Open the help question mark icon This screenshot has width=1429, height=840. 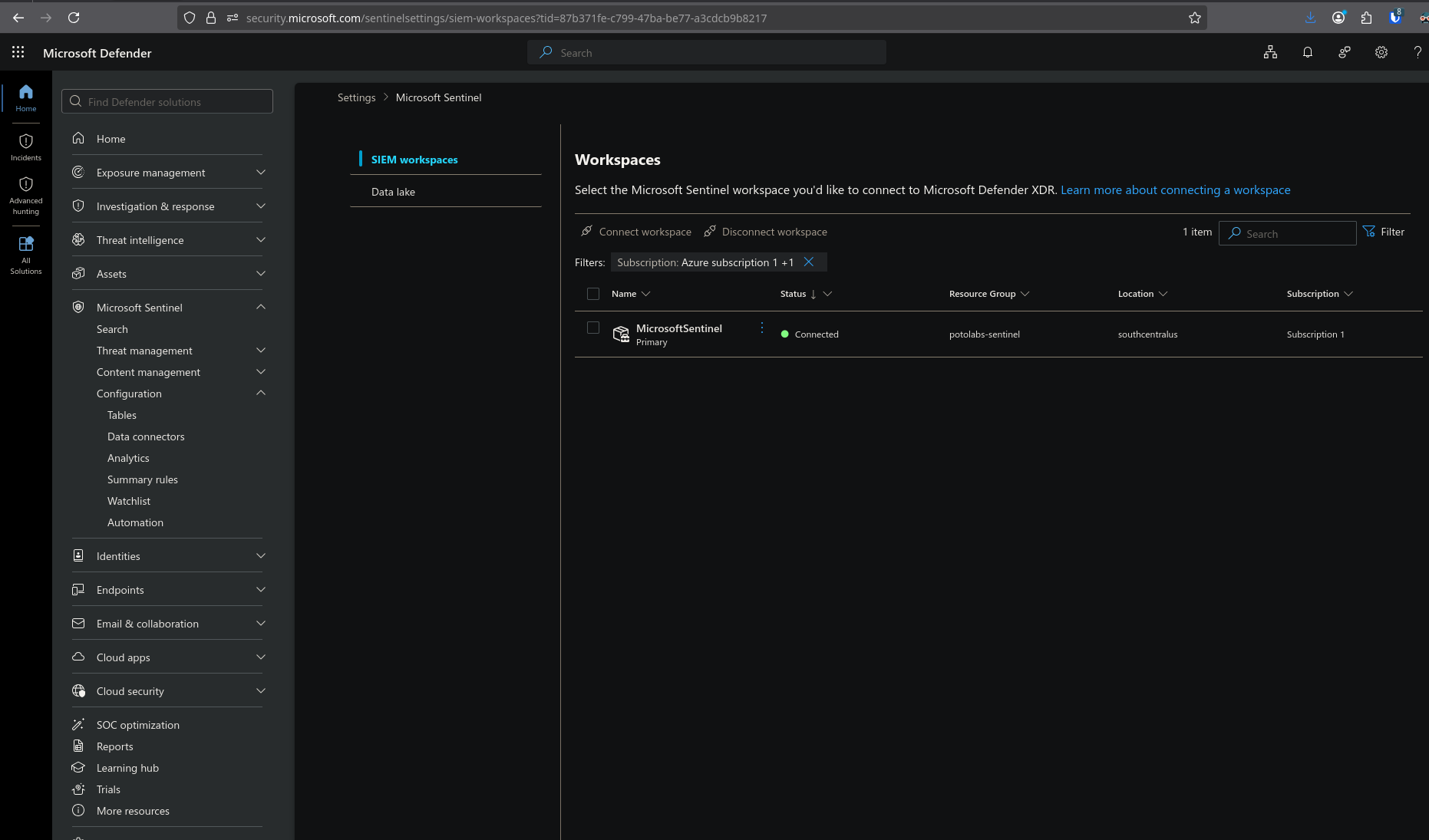pyautogui.click(x=1417, y=52)
